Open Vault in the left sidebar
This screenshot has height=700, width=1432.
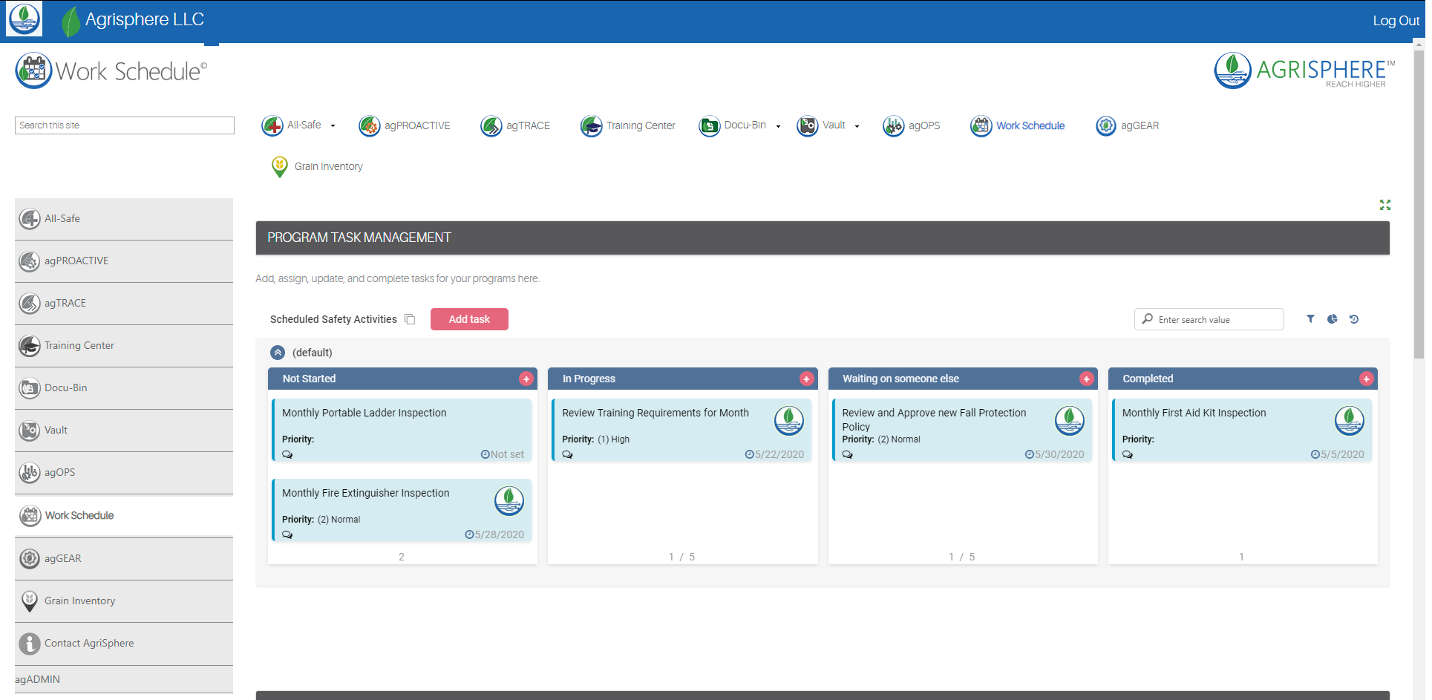coord(124,430)
